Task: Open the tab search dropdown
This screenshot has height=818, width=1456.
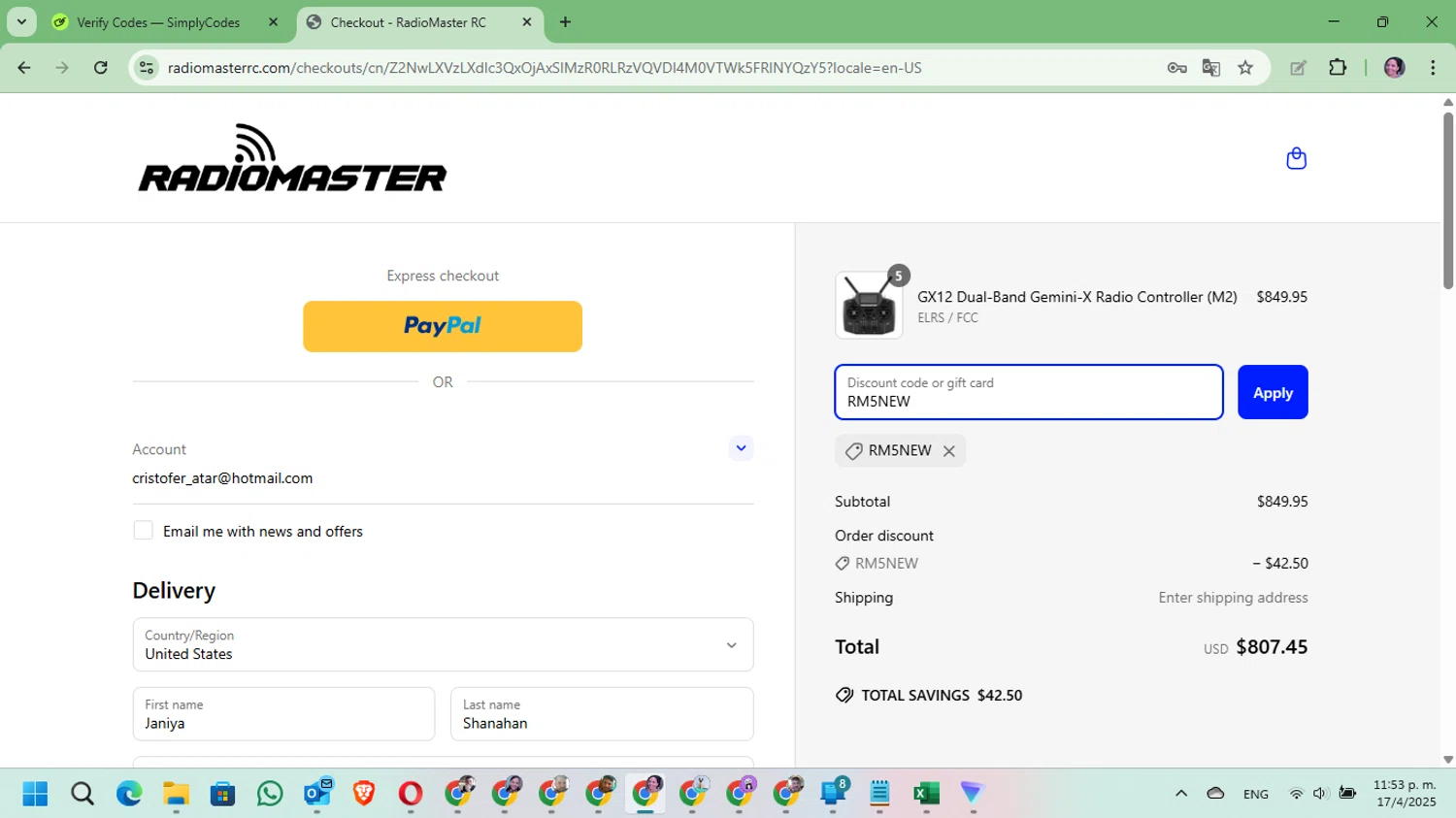Action: [x=21, y=22]
